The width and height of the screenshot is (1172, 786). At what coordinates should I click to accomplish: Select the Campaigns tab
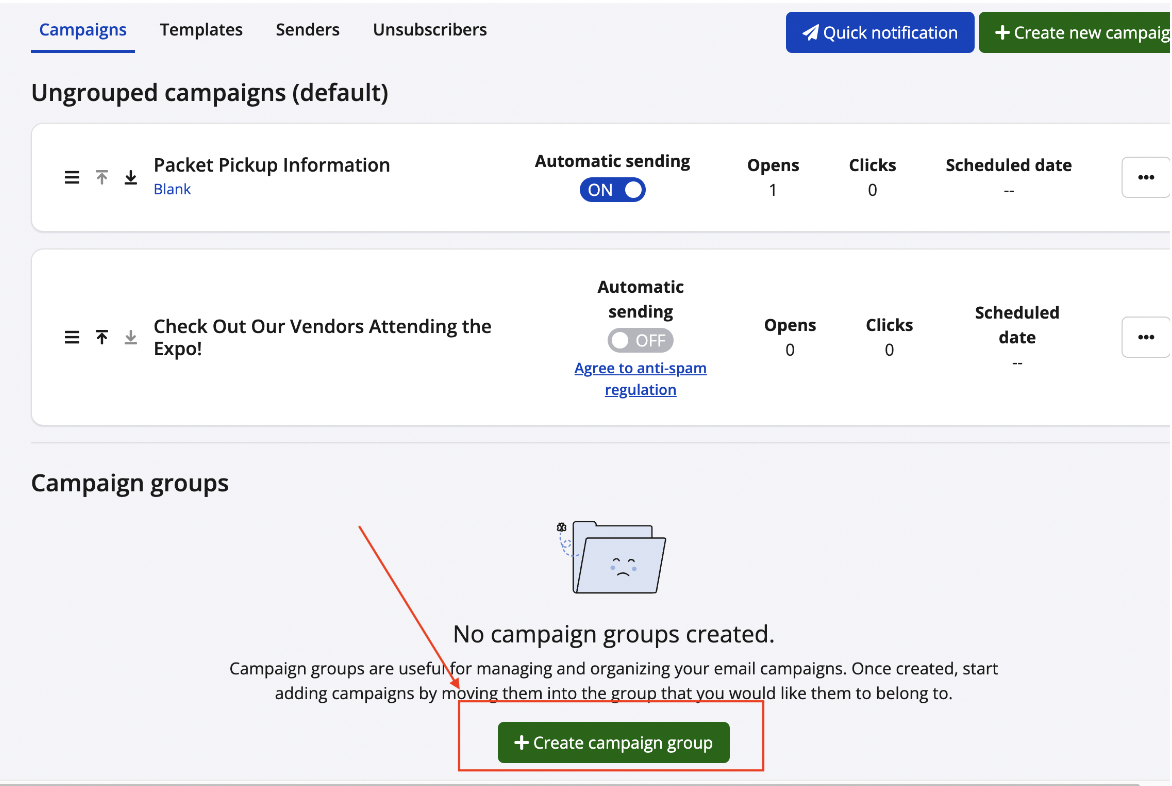point(83,30)
